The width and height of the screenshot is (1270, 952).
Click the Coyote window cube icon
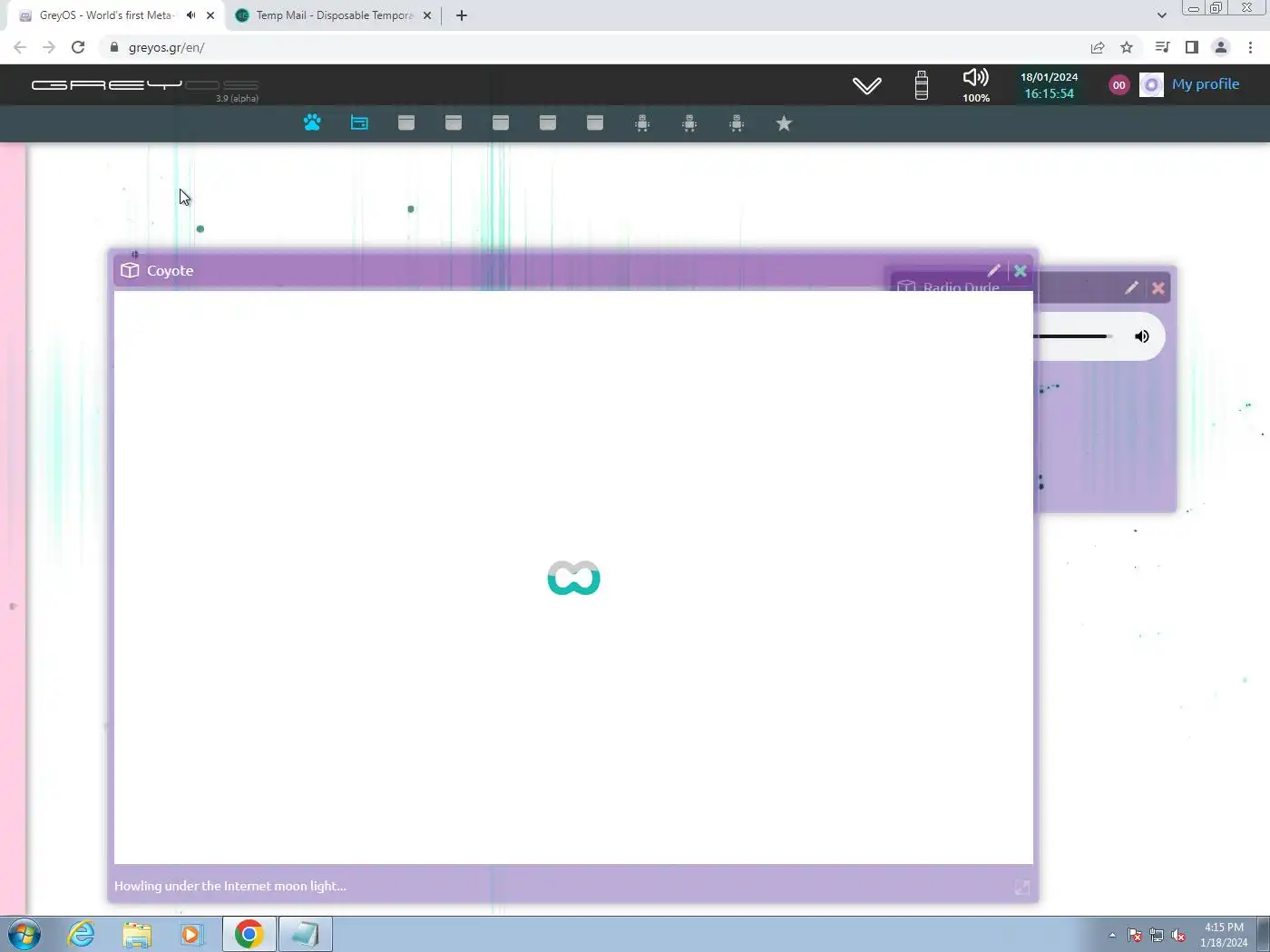pyautogui.click(x=130, y=270)
